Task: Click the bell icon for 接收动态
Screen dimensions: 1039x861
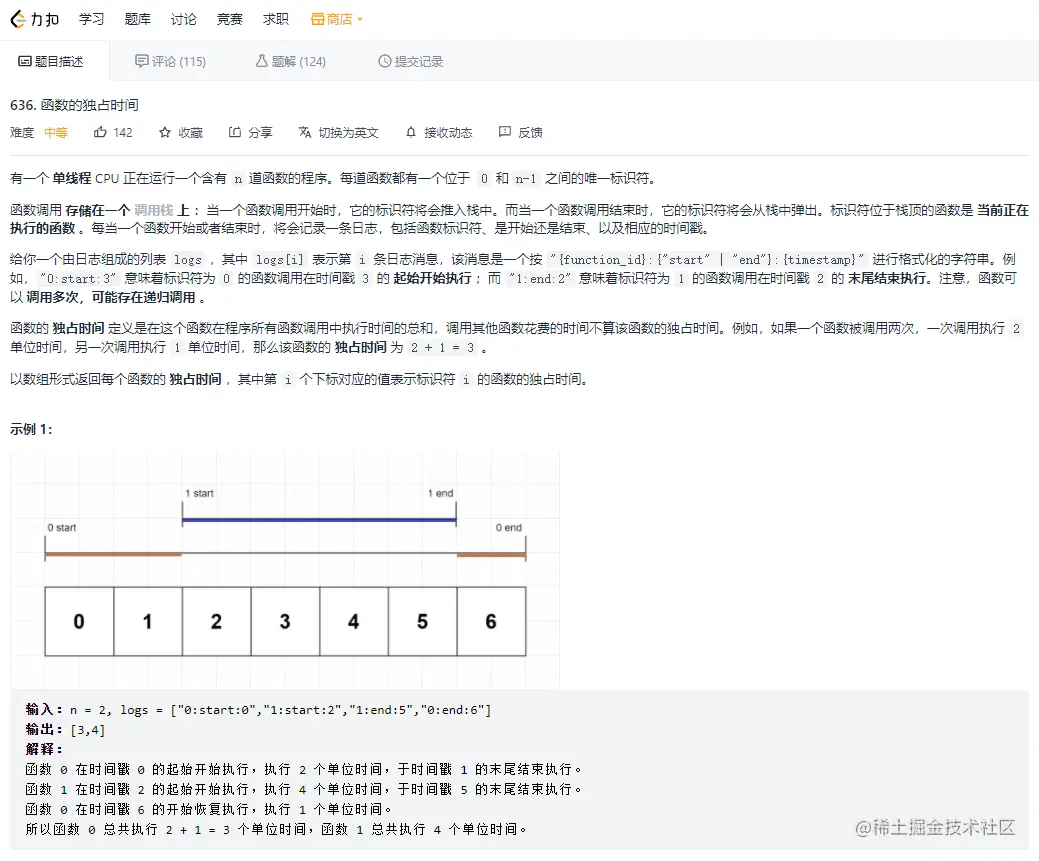Action: click(411, 132)
